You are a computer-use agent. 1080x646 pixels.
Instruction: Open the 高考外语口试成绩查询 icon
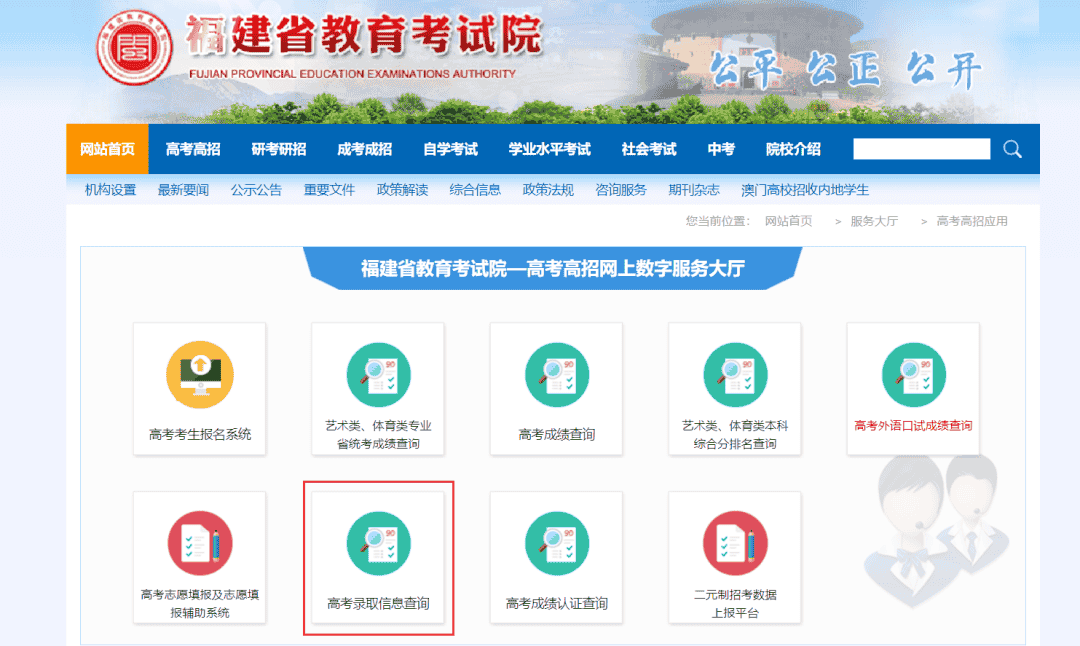[x=913, y=375]
